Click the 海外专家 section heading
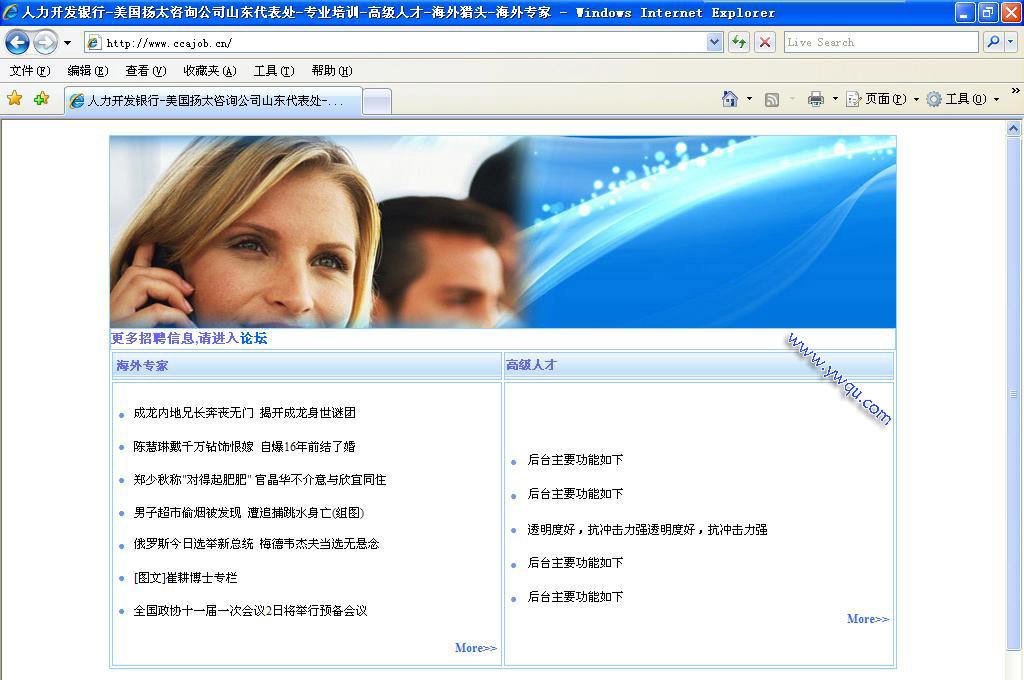This screenshot has width=1024, height=680. click(142, 365)
